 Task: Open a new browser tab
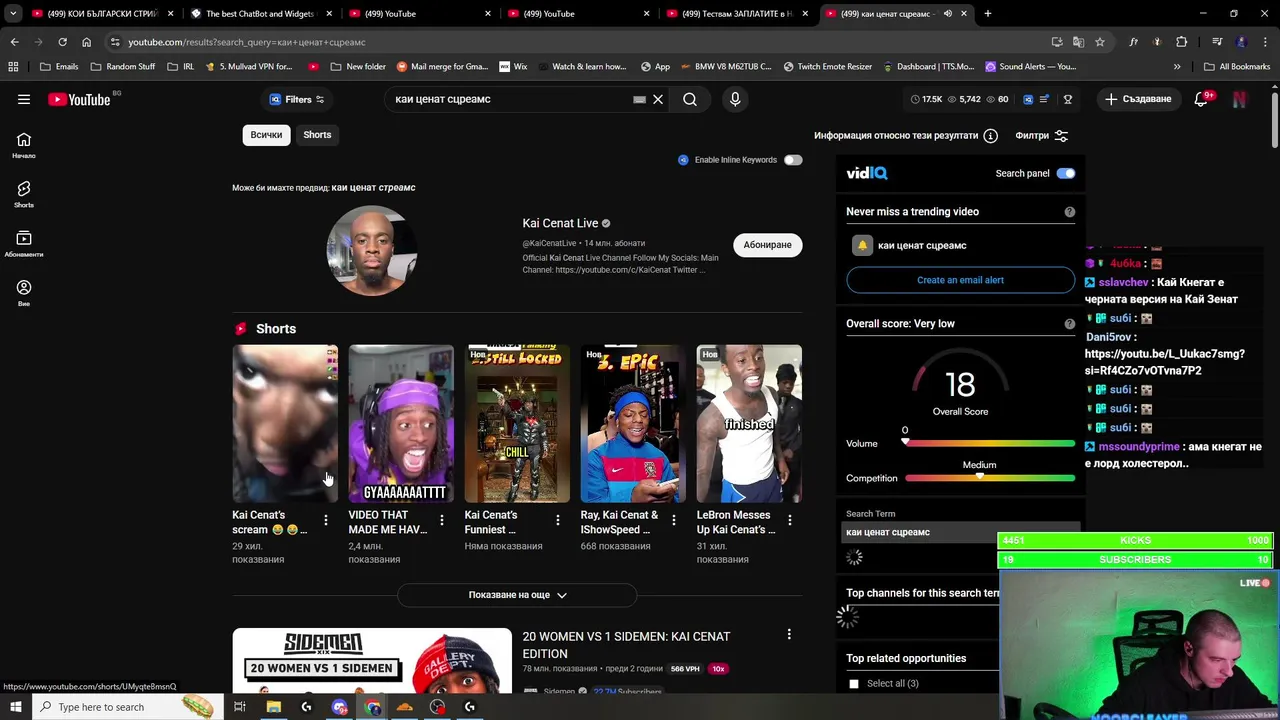[x=988, y=14]
